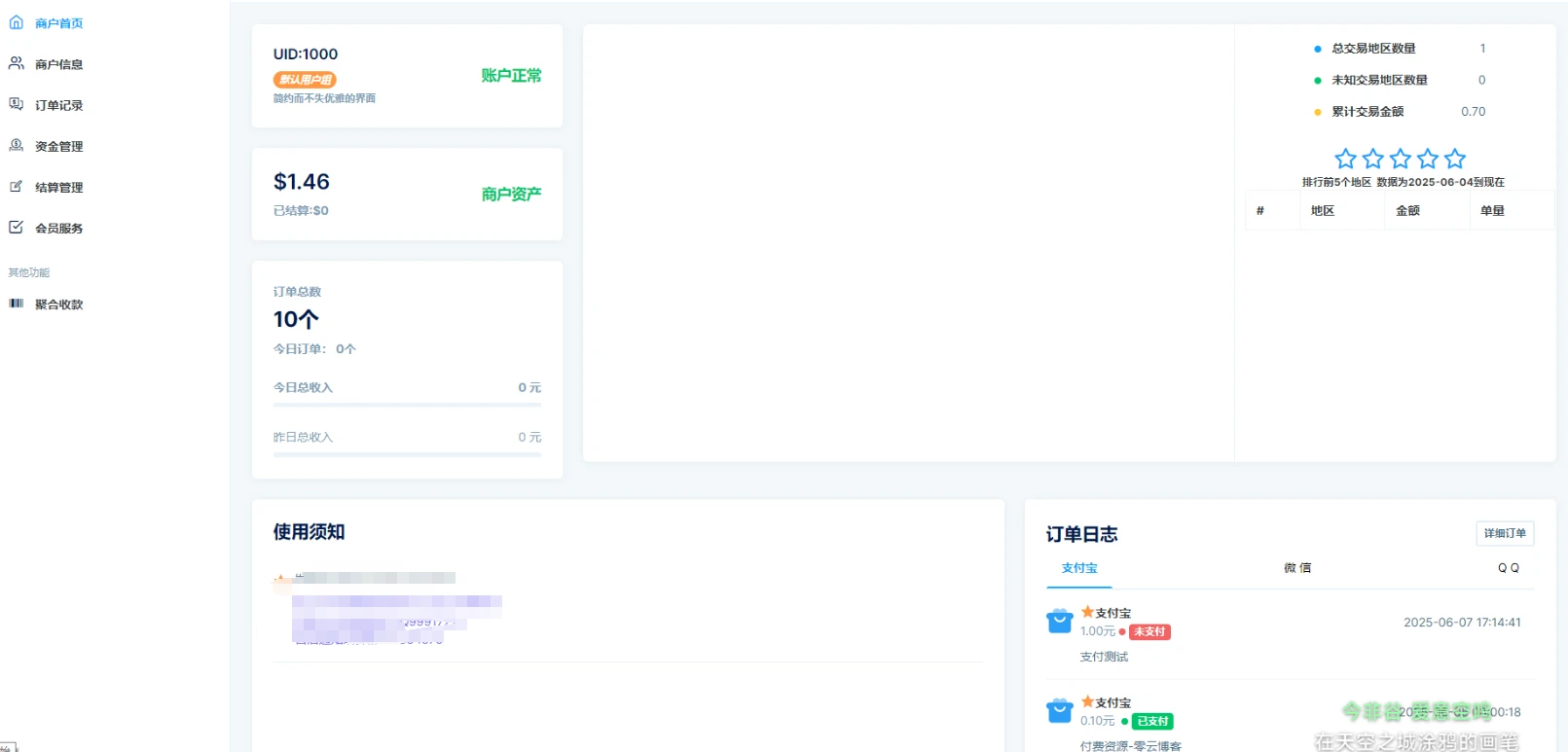
Task: Click the 10个 order total
Action: [x=296, y=319]
